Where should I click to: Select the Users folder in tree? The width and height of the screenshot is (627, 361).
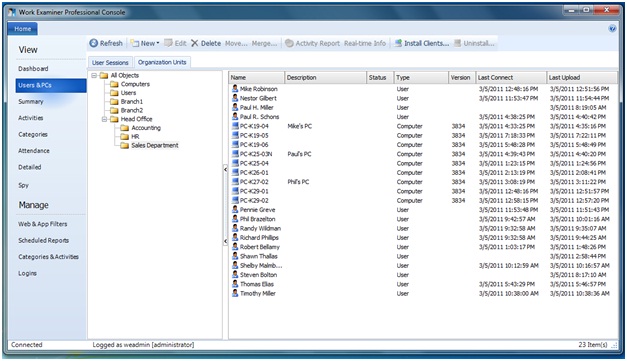click(123, 93)
